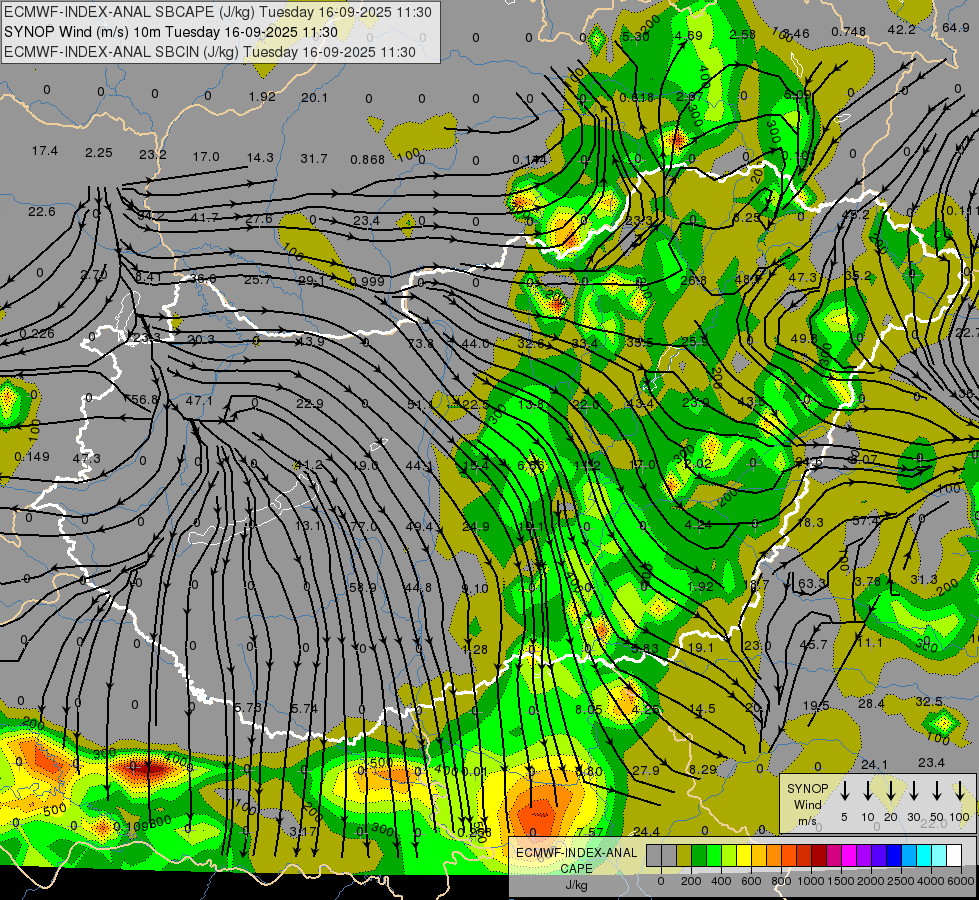The height and width of the screenshot is (900, 979).
Task: Select the station value 73.8
Action: [420, 344]
